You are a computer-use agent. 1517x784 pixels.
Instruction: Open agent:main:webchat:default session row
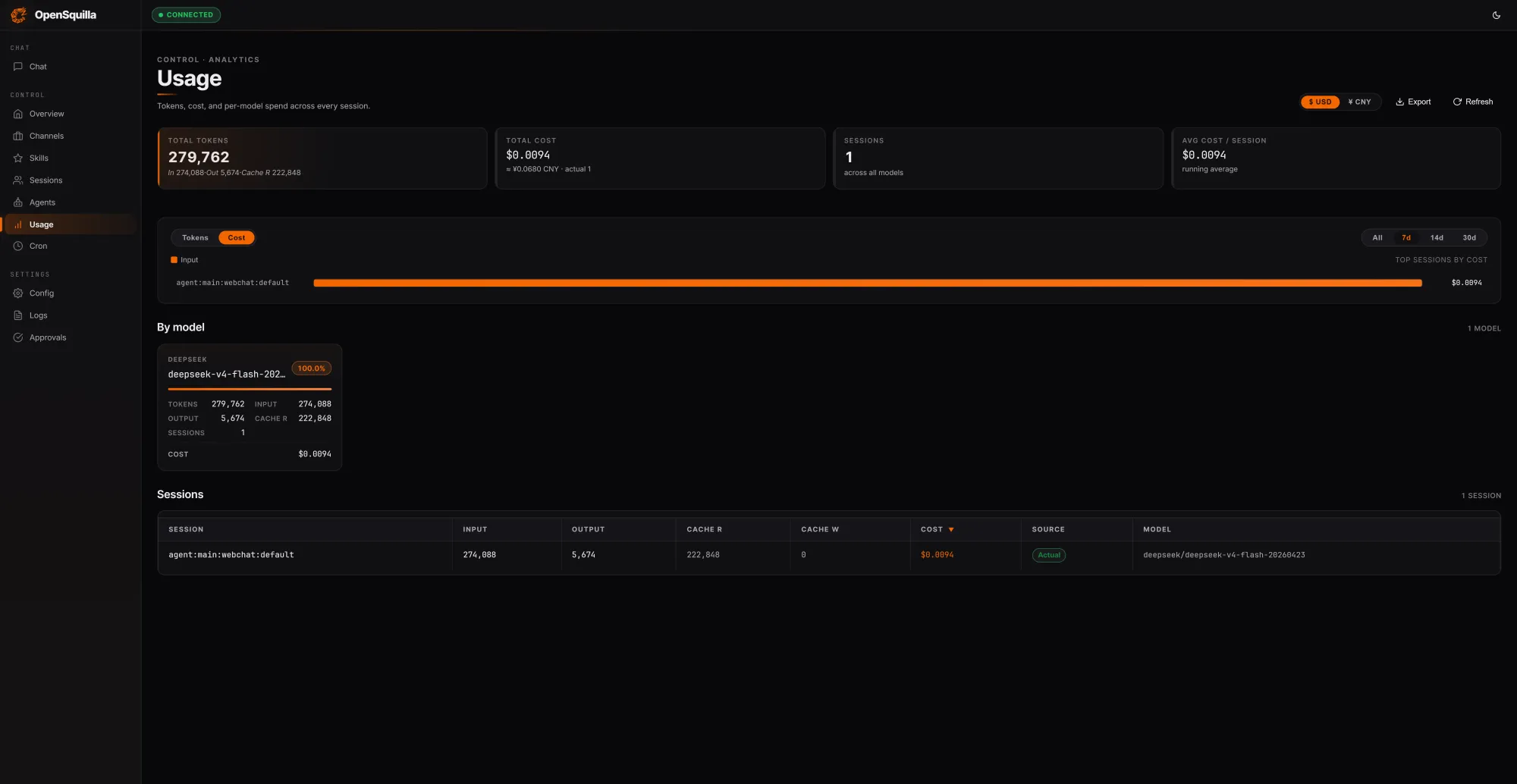pos(828,555)
